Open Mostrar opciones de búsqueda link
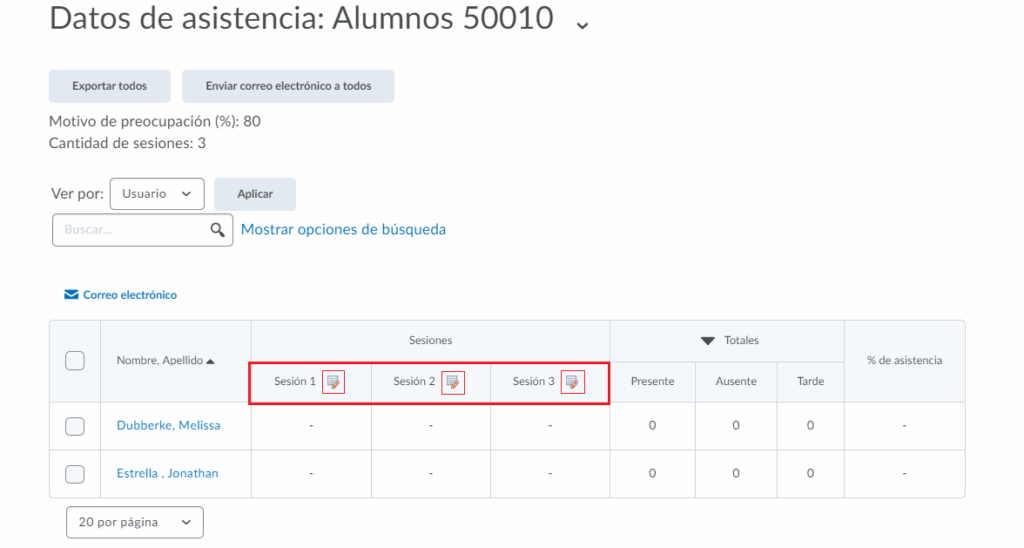The height and width of the screenshot is (548, 1024). coord(343,230)
